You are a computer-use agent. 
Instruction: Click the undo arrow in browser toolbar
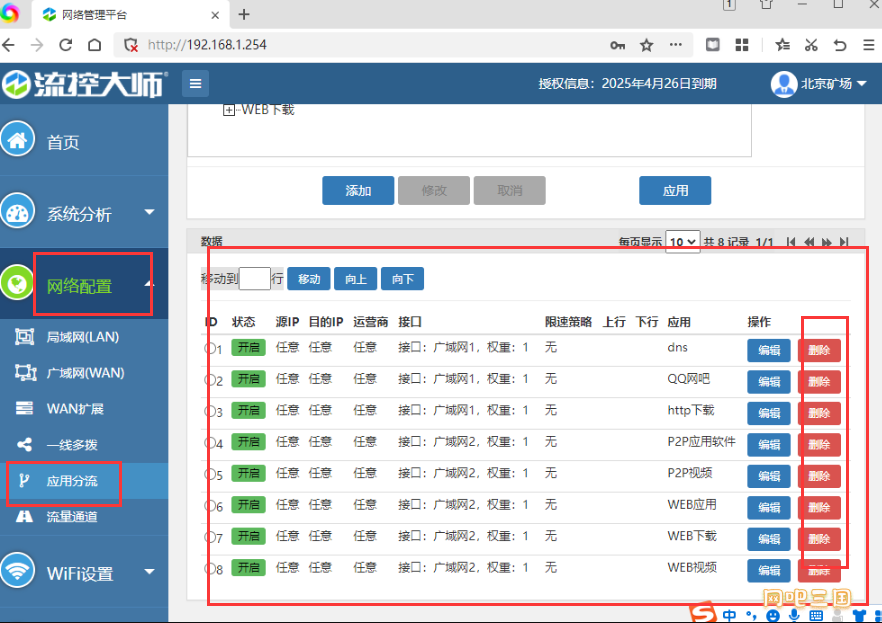(x=840, y=45)
